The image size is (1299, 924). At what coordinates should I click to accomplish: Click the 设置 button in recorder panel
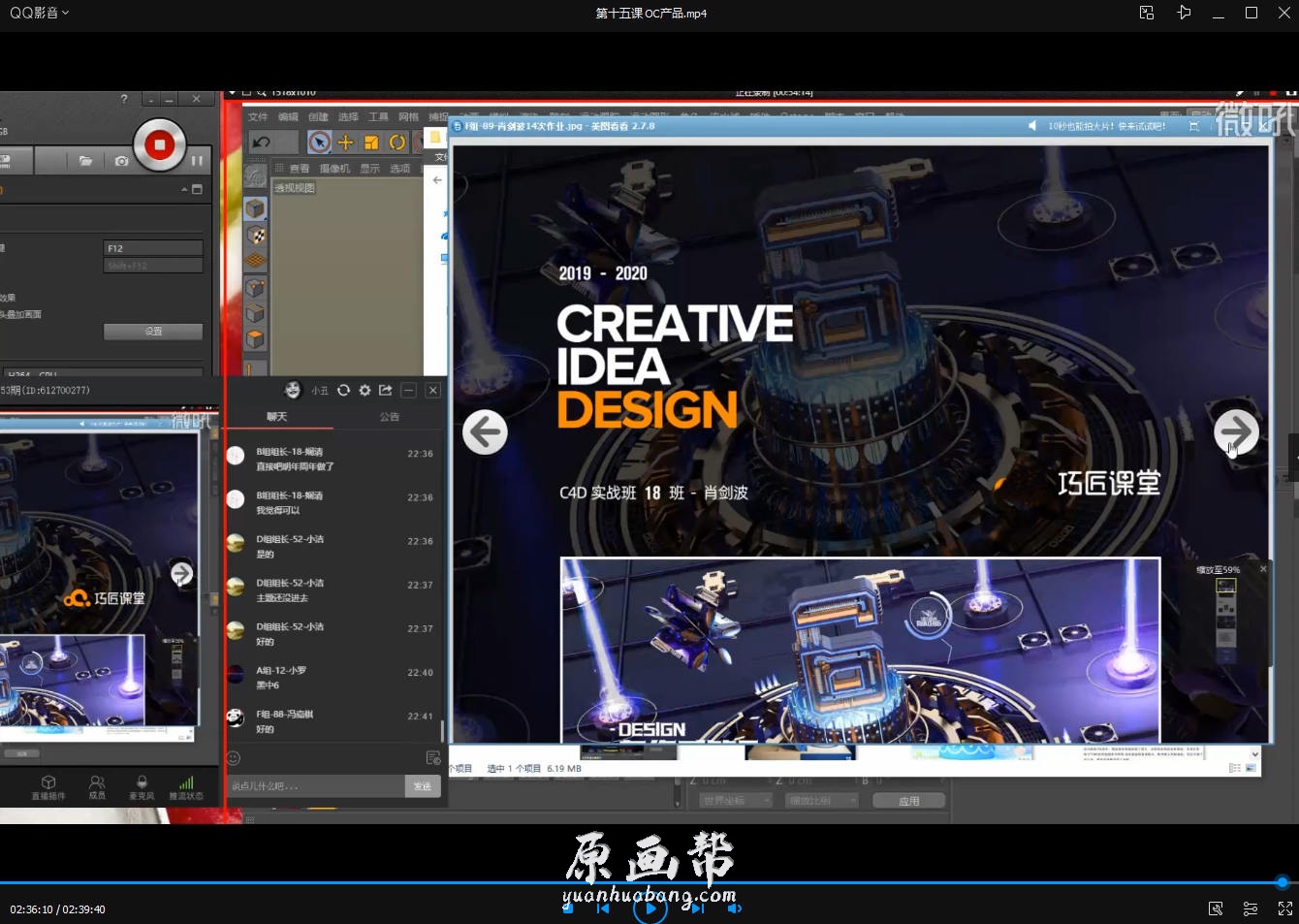[x=153, y=332]
